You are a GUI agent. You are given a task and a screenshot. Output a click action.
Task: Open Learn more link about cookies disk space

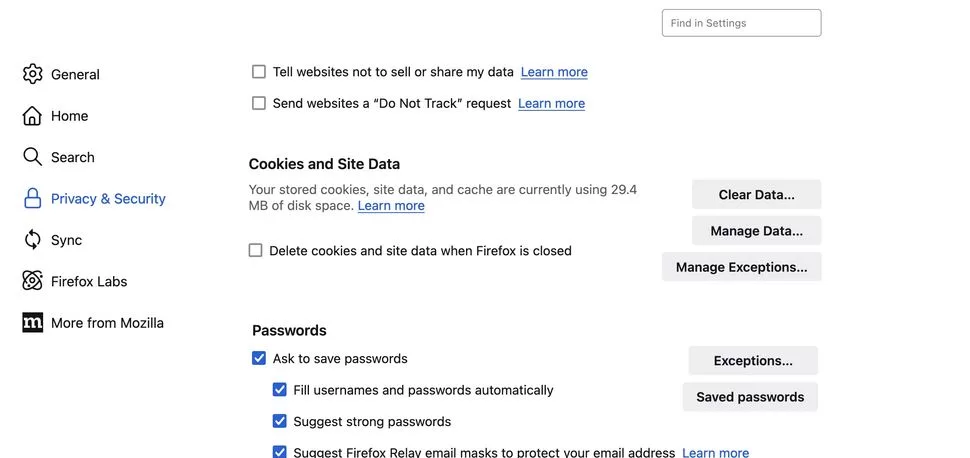391,205
